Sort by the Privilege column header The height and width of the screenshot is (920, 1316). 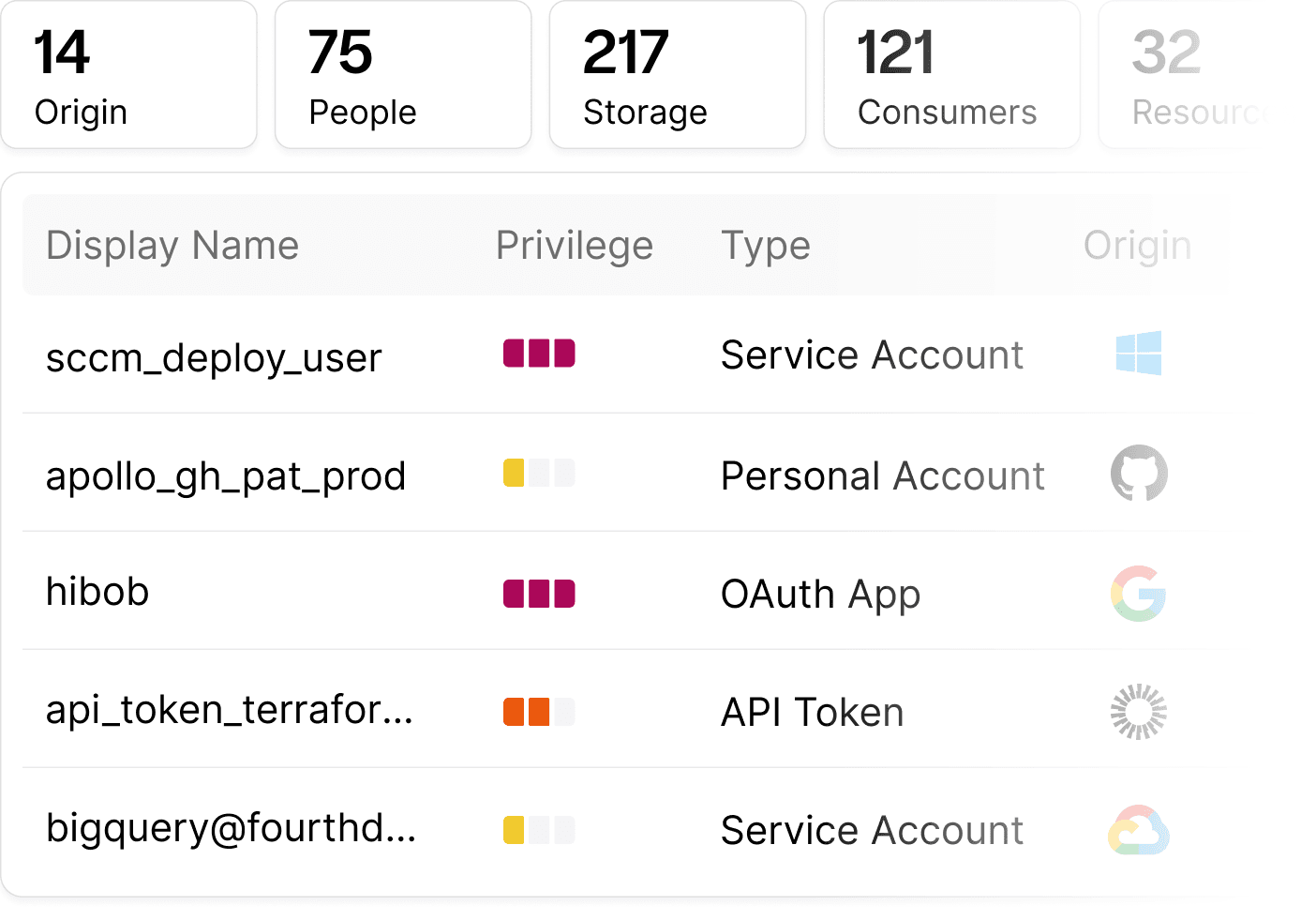[574, 246]
